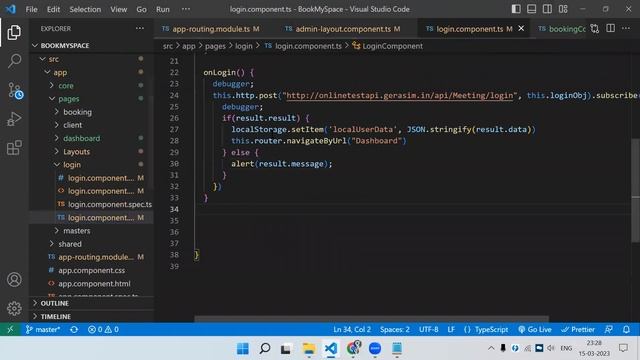Screen dimensions: 640x360
Task: Open the Search view in activity bar
Action: 14,61
